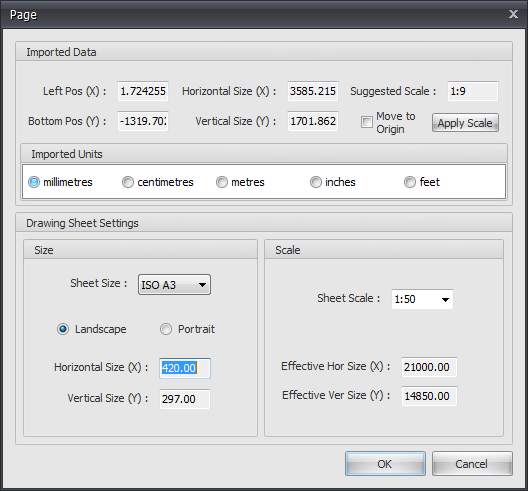
Task: Click Effective Hor Size field 21000.00
Action: tap(429, 367)
